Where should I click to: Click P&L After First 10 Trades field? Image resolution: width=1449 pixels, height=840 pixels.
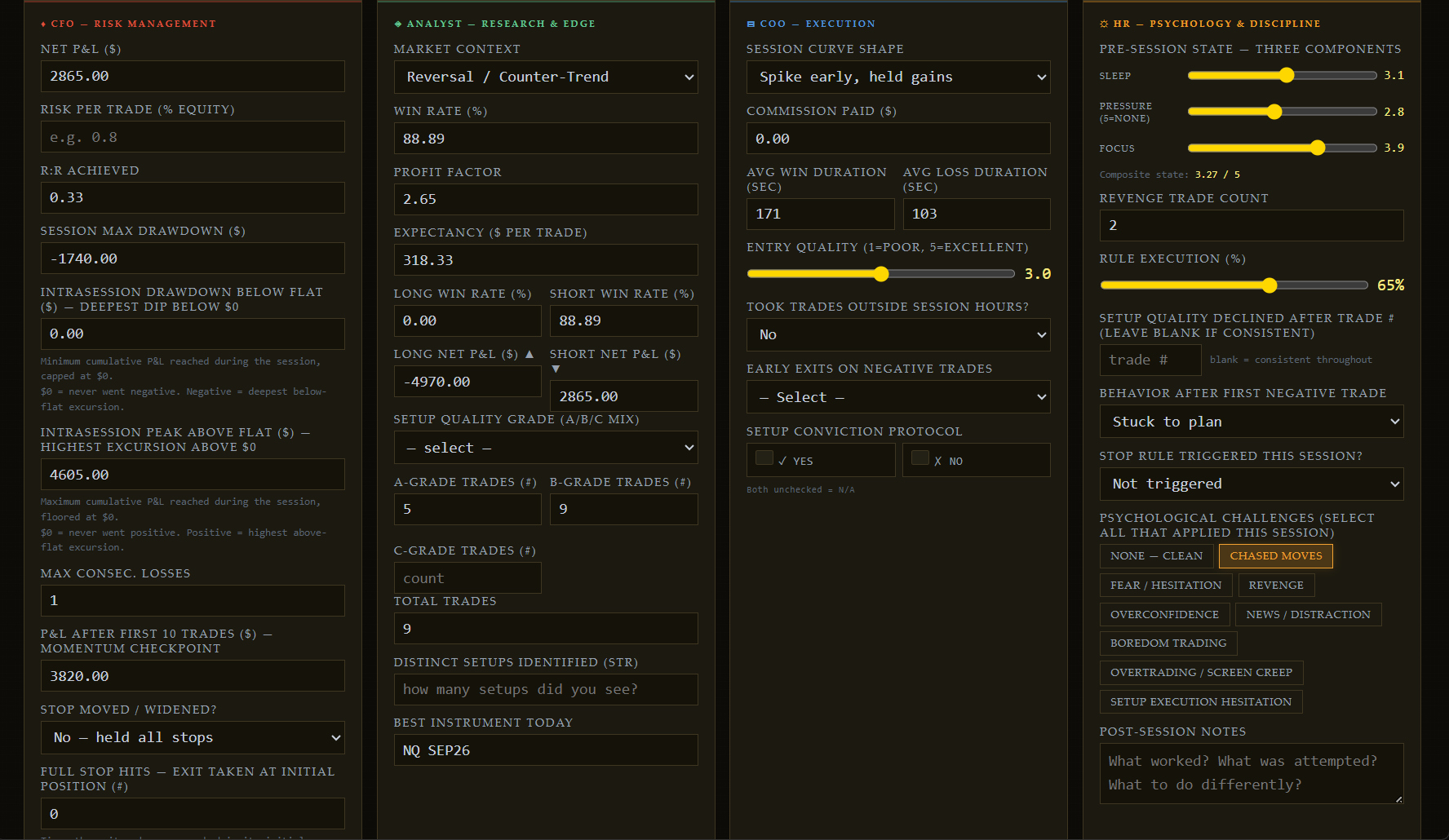(x=193, y=676)
